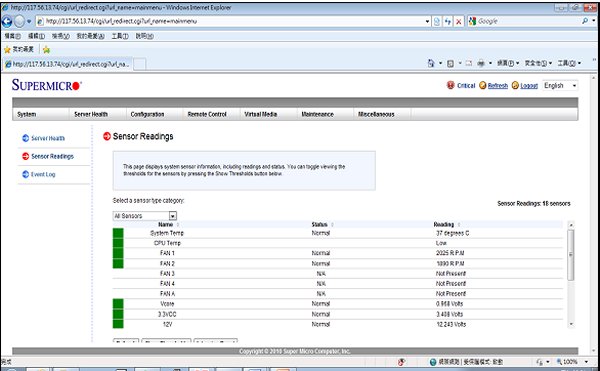Image resolution: width=600 pixels, height=371 pixels.
Task: Open the 編輯 menu
Action: click(x=36, y=36)
